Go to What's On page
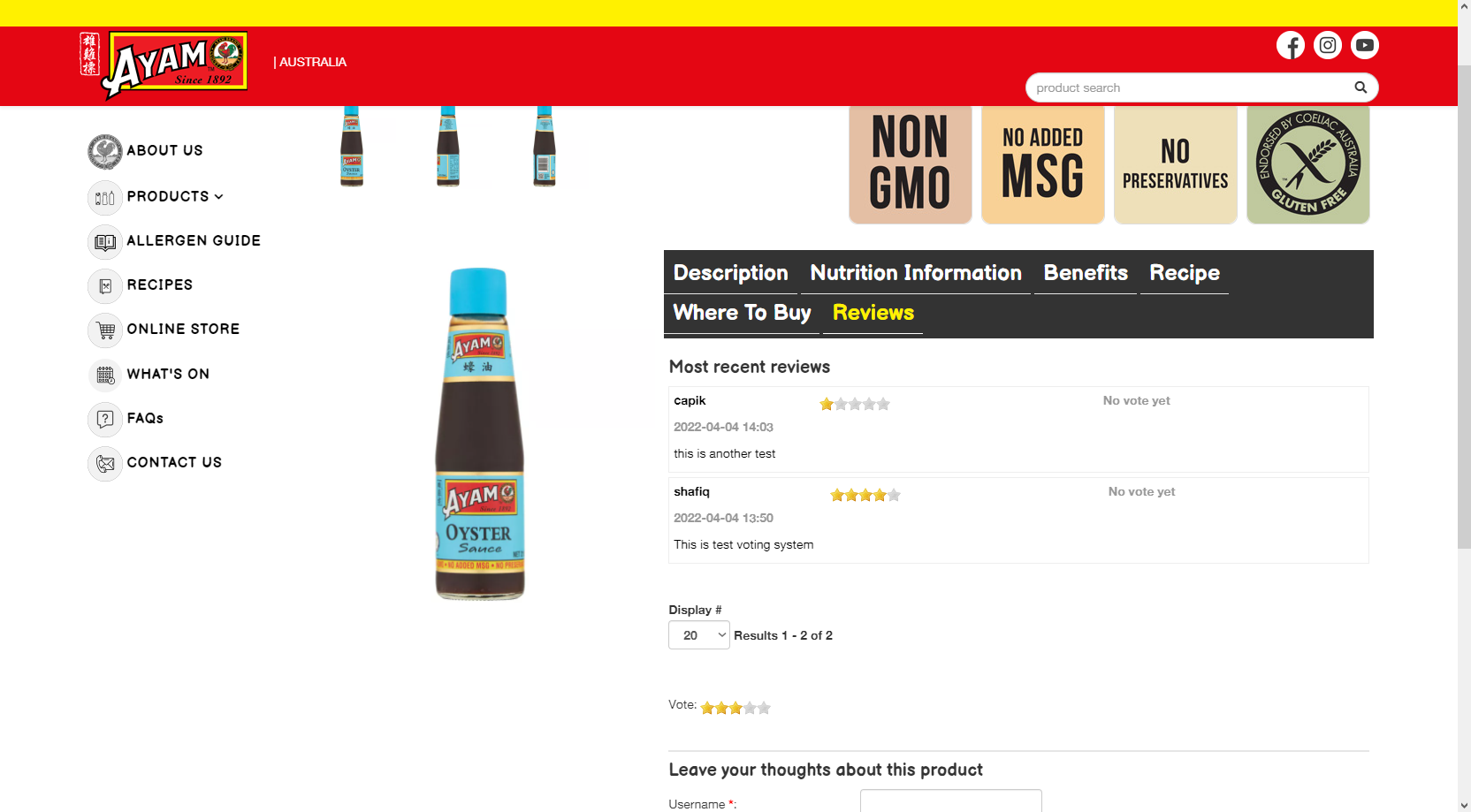The width and height of the screenshot is (1471, 812). click(x=168, y=374)
